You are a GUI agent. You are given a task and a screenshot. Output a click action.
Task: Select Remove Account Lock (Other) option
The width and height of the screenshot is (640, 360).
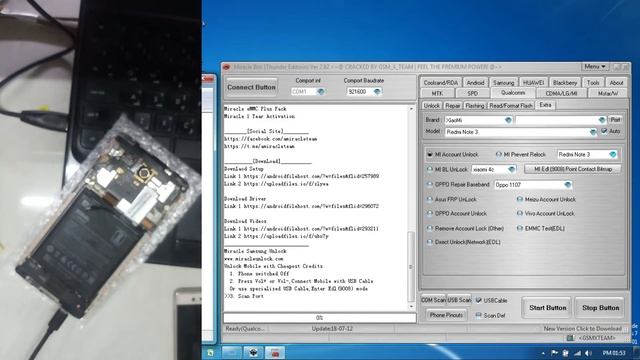[429, 229]
